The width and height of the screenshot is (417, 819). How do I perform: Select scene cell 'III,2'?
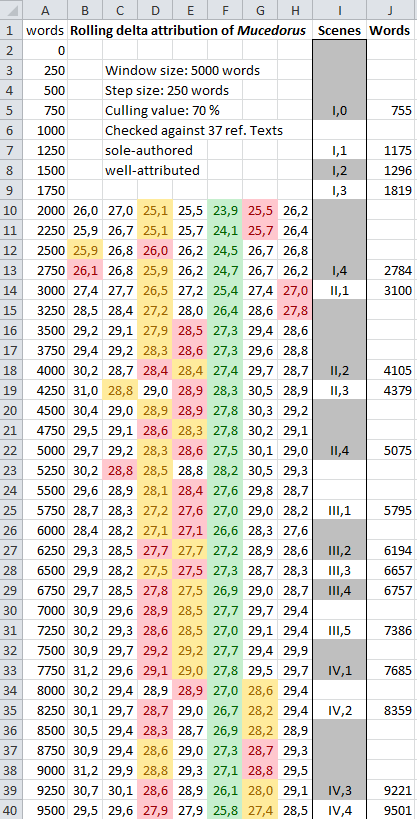pyautogui.click(x=339, y=550)
